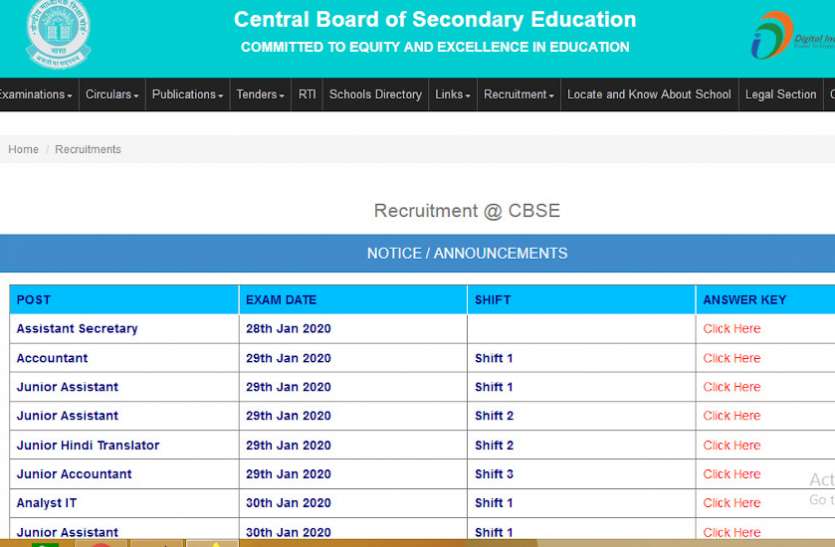Open the Links dropdown menu
Screen dimensions: 835x547
(453, 95)
